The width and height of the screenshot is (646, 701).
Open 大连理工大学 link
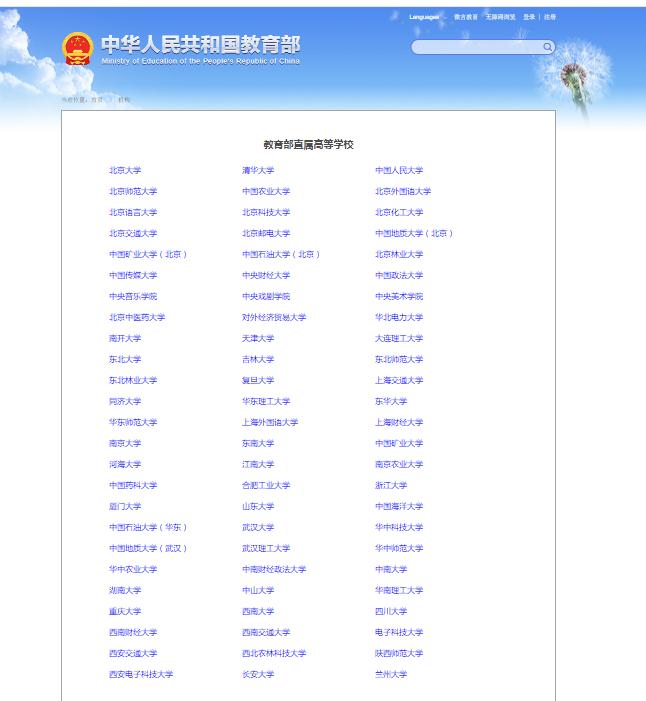point(399,338)
